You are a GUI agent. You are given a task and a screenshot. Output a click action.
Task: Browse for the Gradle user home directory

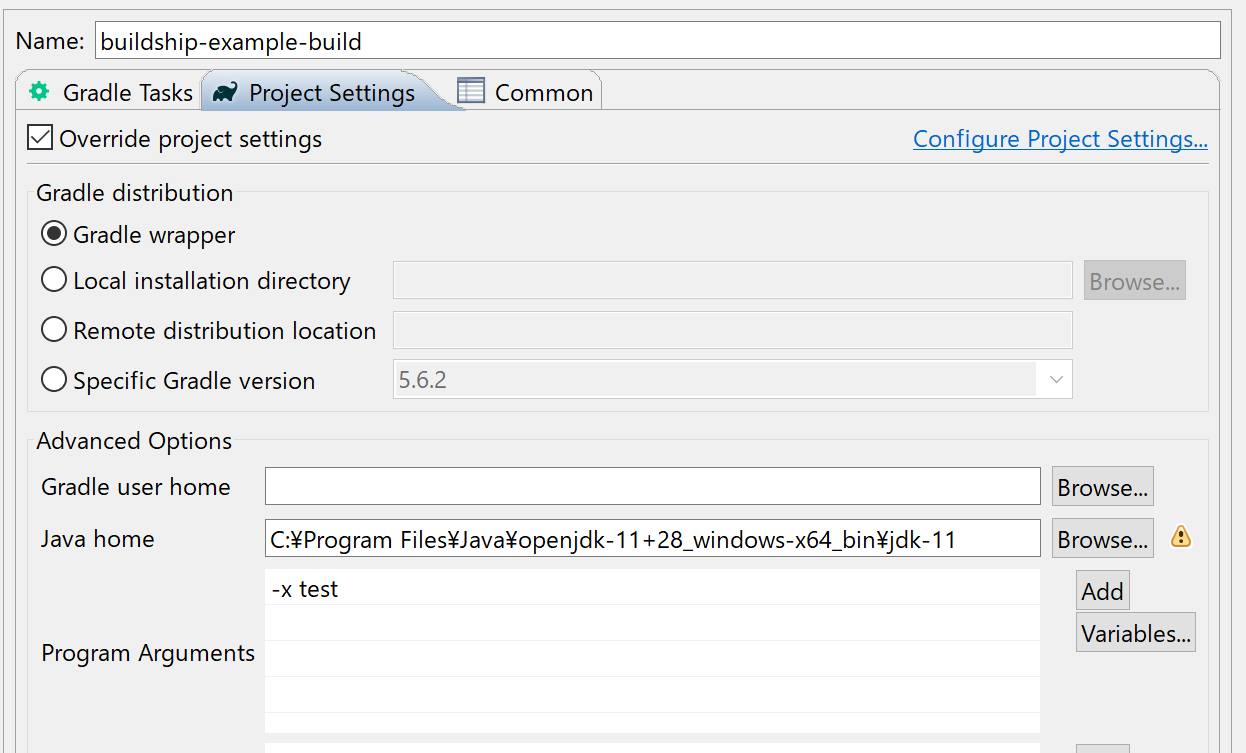point(1102,486)
